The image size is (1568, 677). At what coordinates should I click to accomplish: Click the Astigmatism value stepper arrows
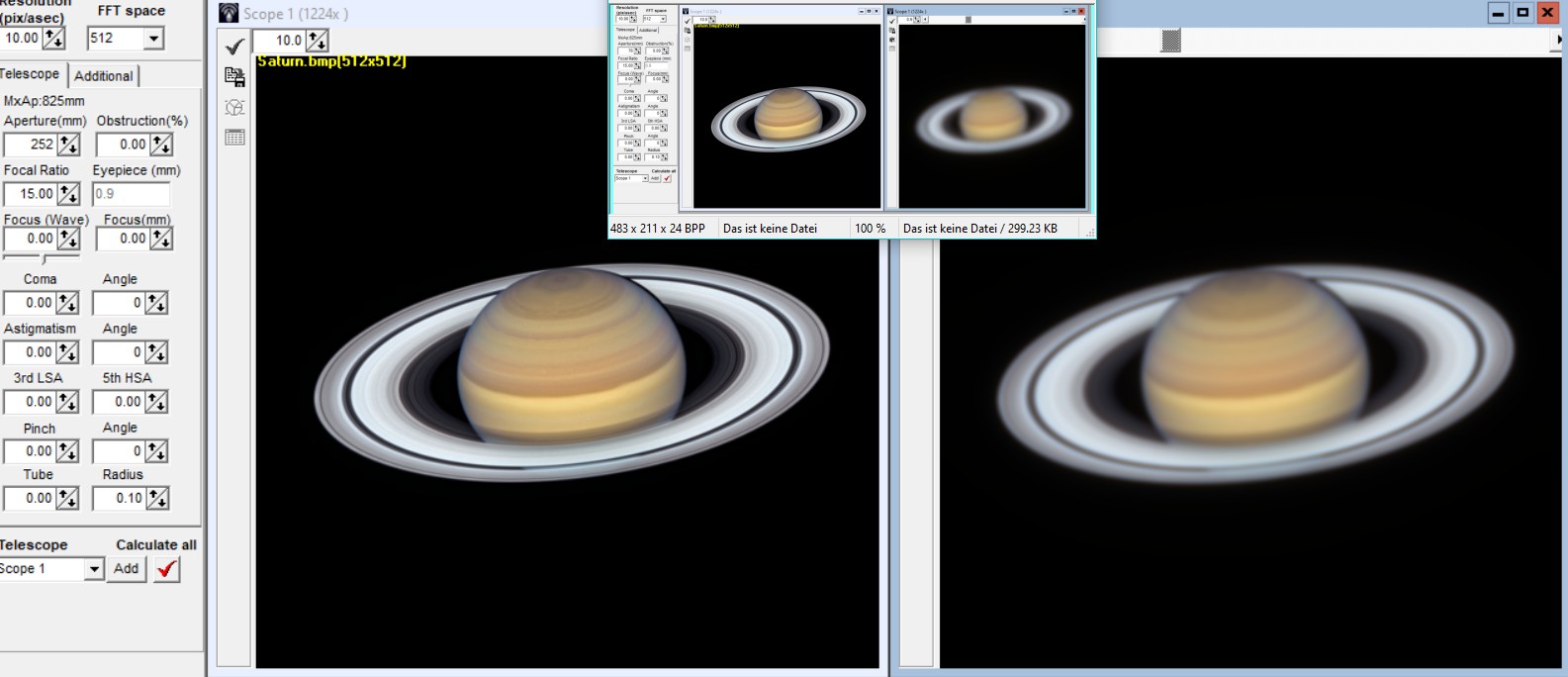66,352
